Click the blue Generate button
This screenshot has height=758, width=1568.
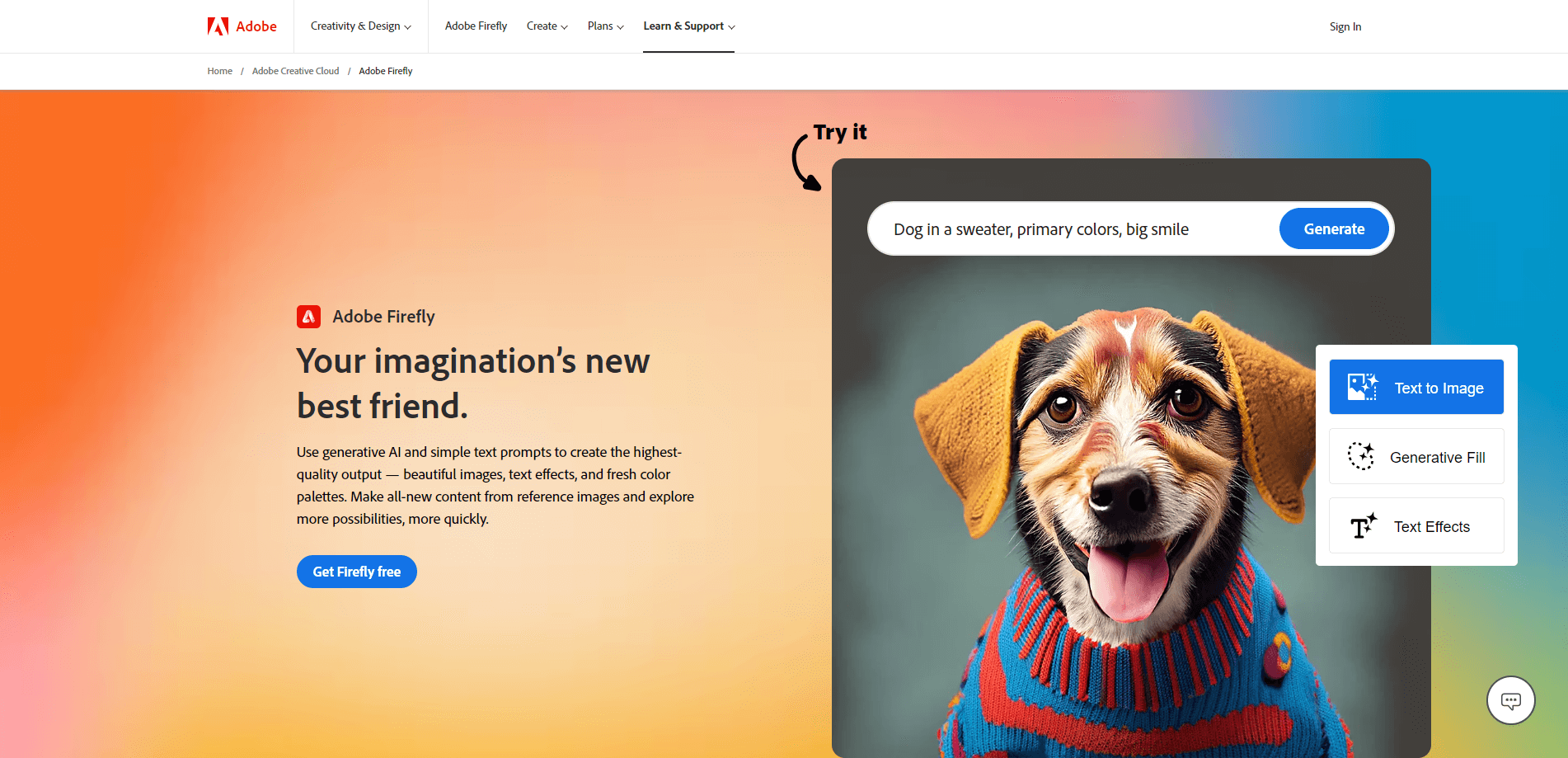point(1334,228)
